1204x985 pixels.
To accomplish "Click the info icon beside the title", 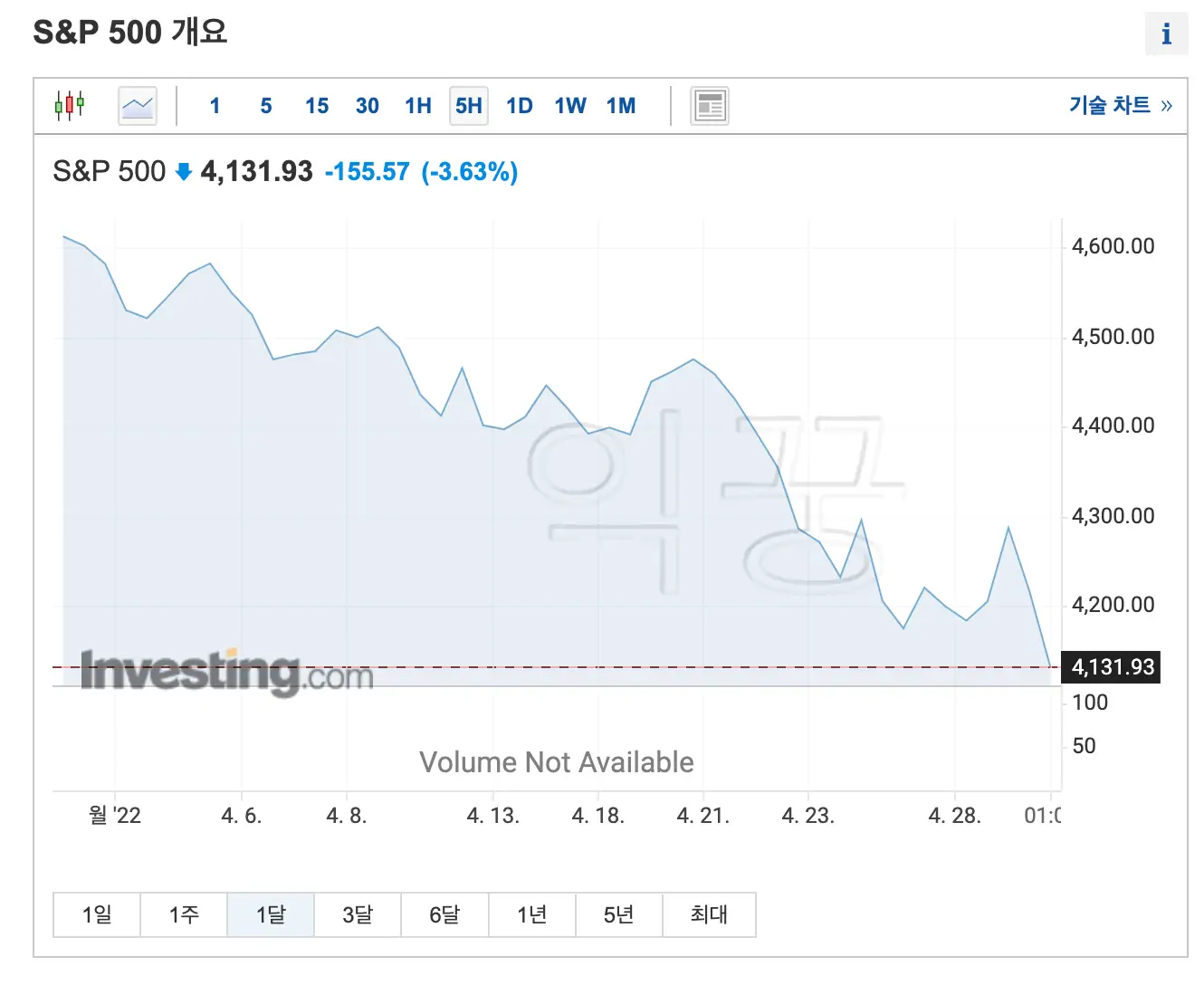I will tap(1166, 34).
